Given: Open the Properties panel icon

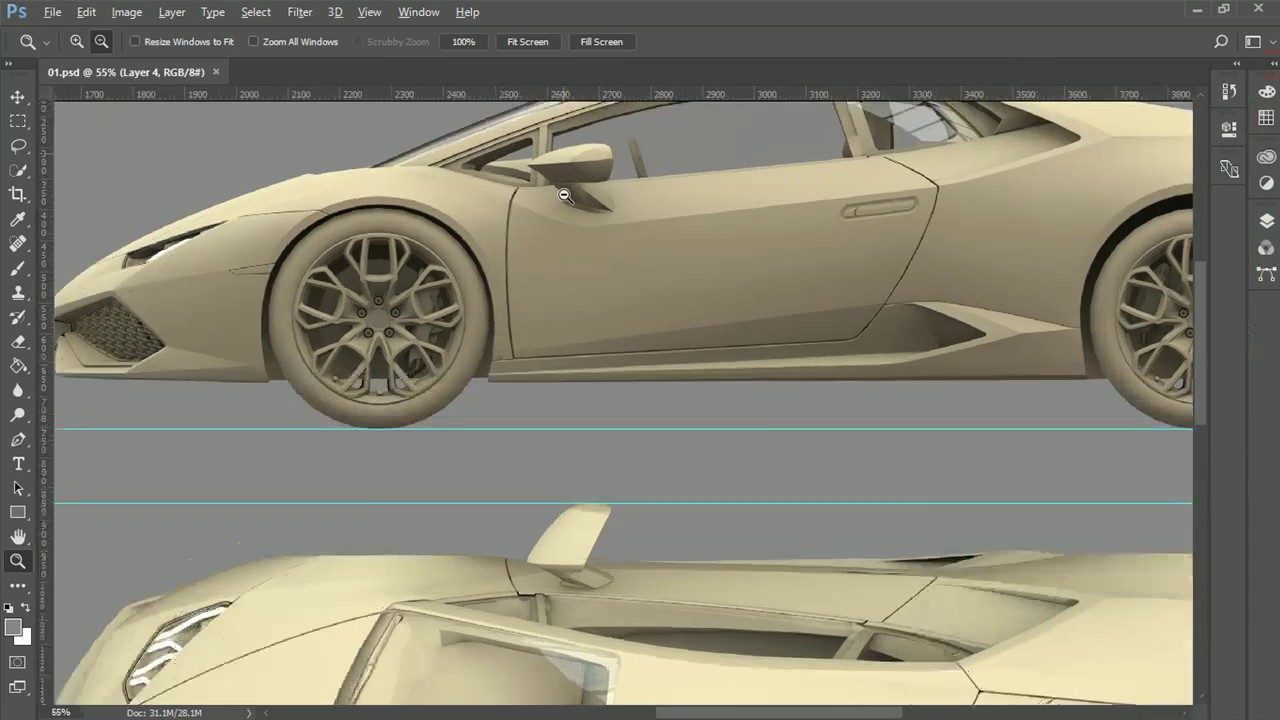Looking at the screenshot, I should pos(1229,129).
